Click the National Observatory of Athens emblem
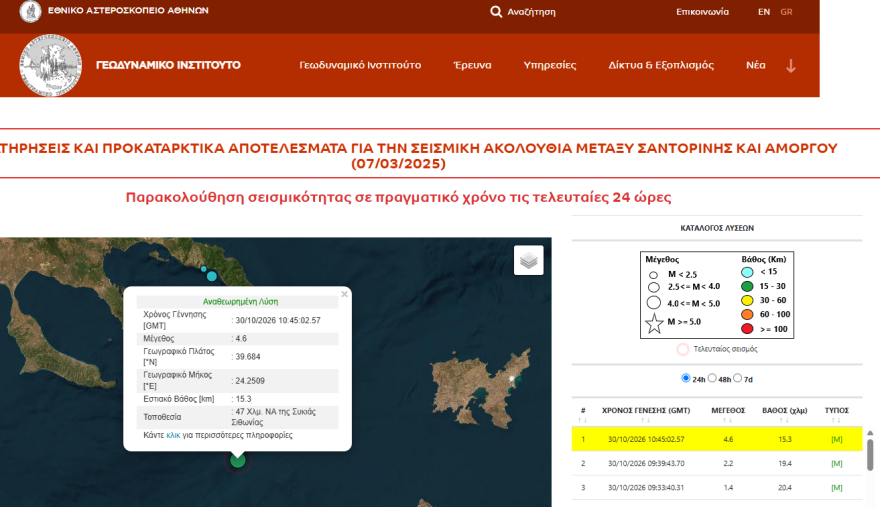Screen dimensions: 880x507 tap(30, 11)
